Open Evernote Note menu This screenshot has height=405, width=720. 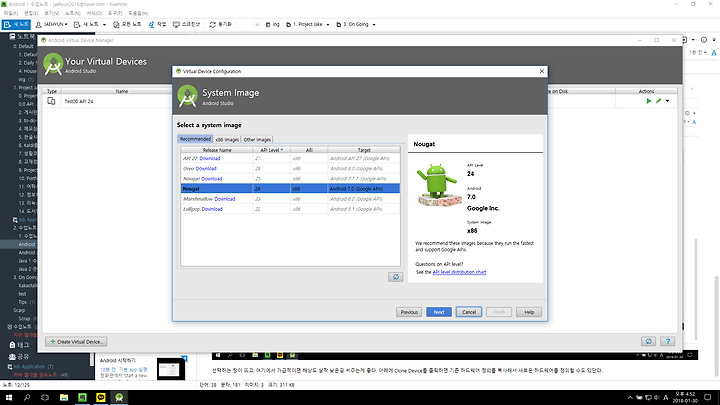click(73, 13)
